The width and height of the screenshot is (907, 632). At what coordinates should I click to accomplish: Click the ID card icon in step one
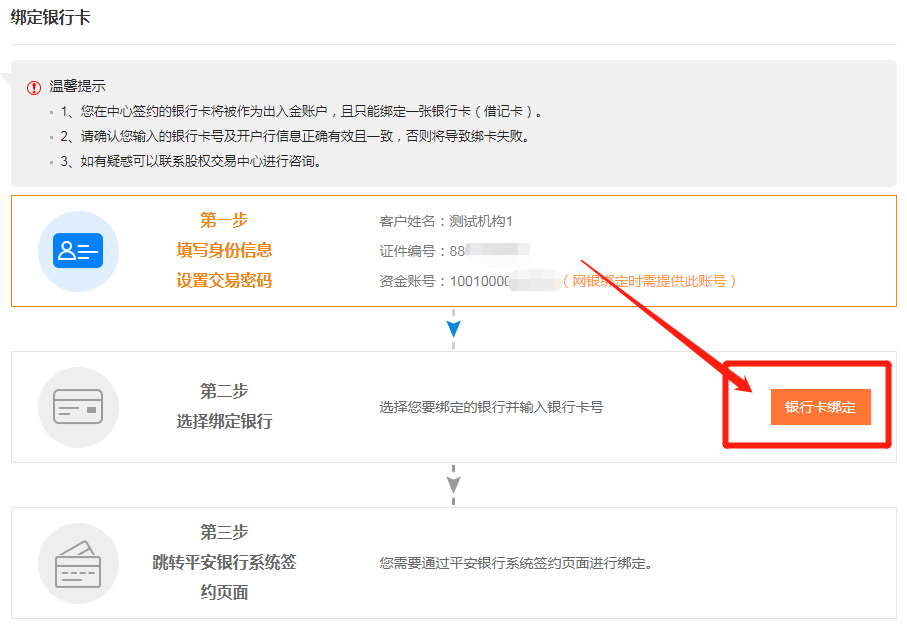[x=78, y=251]
